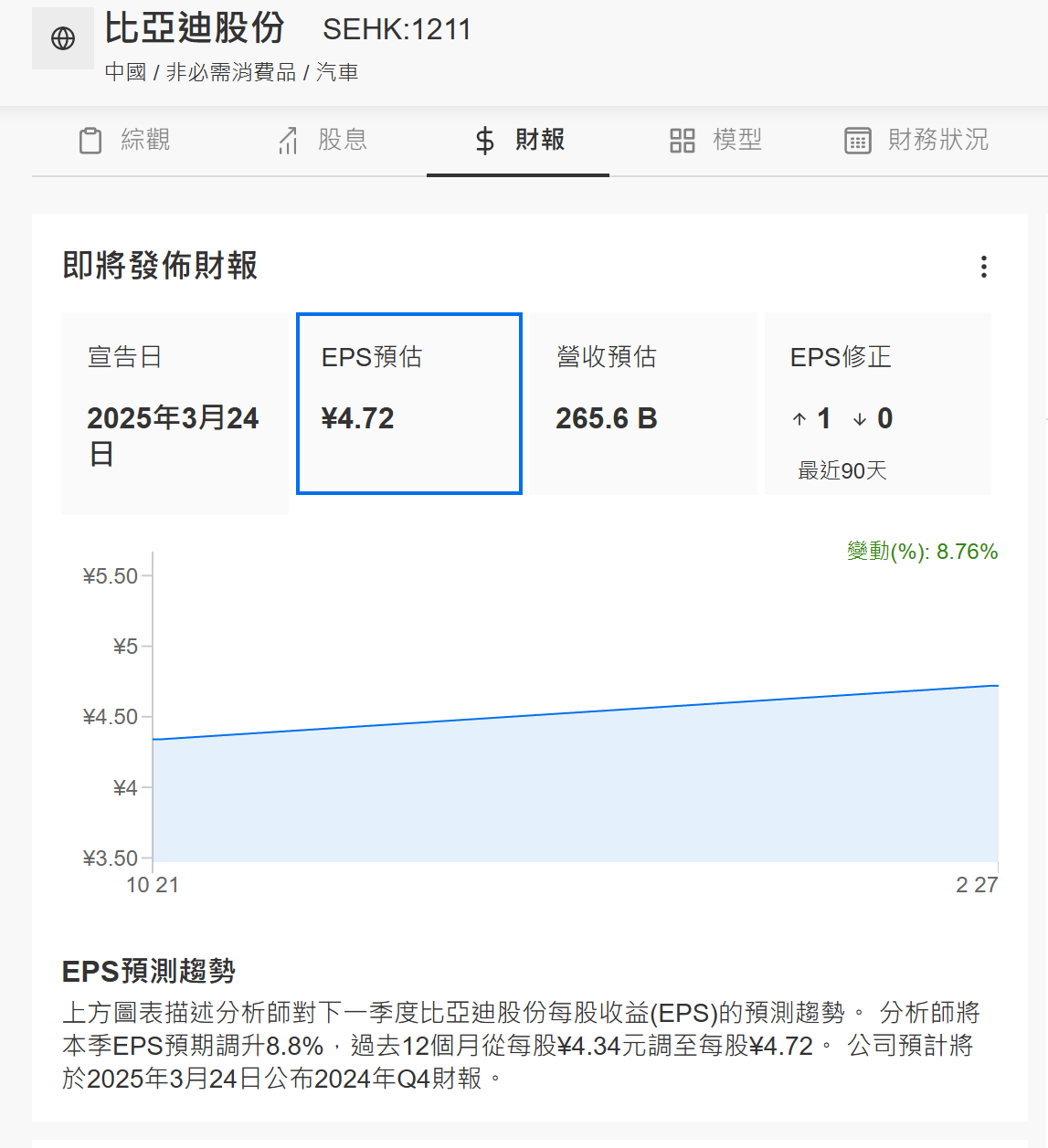Click the ¥5 y-axis label
This screenshot has width=1048, height=1148.
[x=125, y=647]
